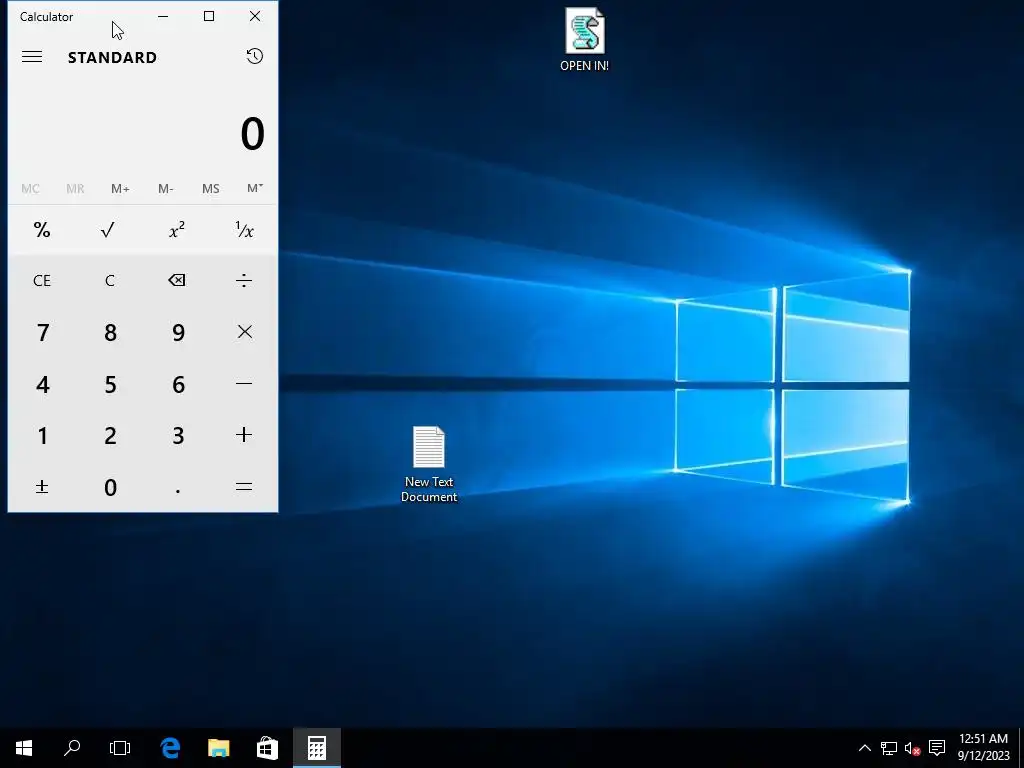Screen dimensions: 1024x768
Task: Click the minus operator key
Action: (x=244, y=383)
